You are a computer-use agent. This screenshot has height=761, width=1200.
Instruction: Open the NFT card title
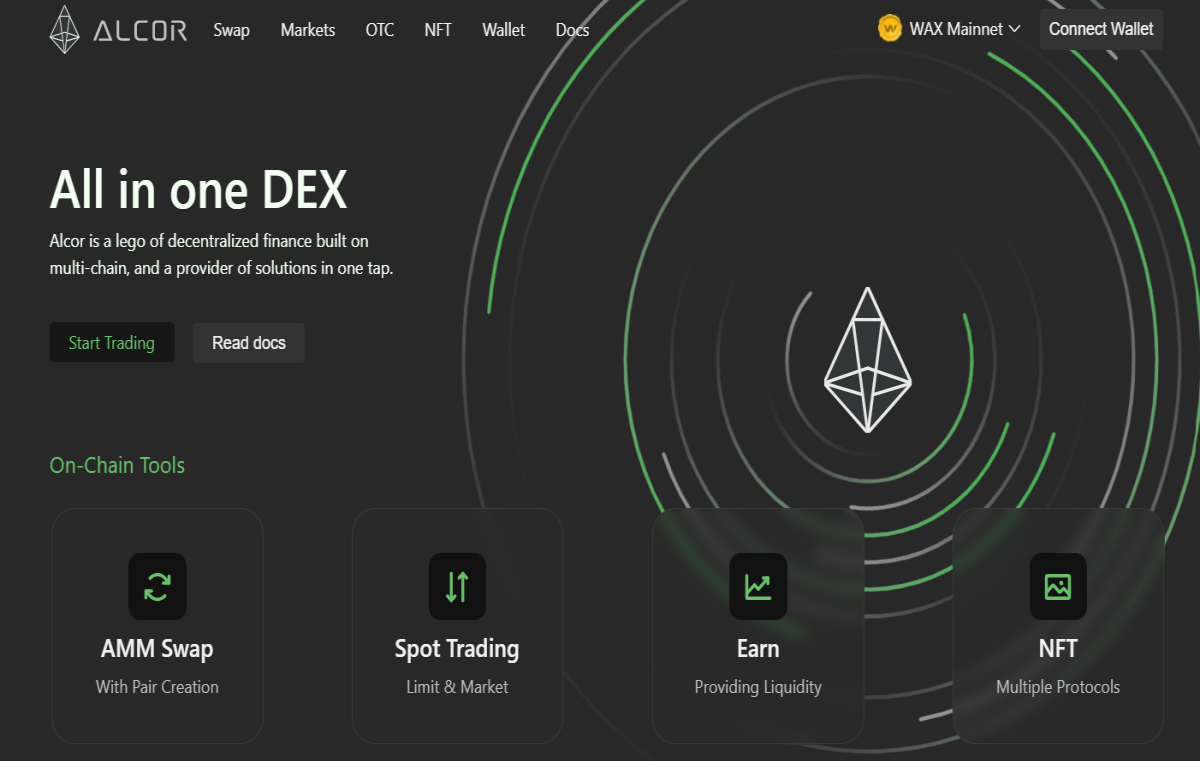pyautogui.click(x=1058, y=649)
